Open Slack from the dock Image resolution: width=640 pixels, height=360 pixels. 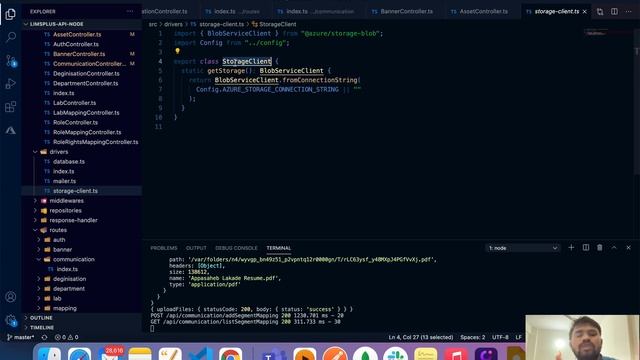pyautogui.click(x=395, y=354)
